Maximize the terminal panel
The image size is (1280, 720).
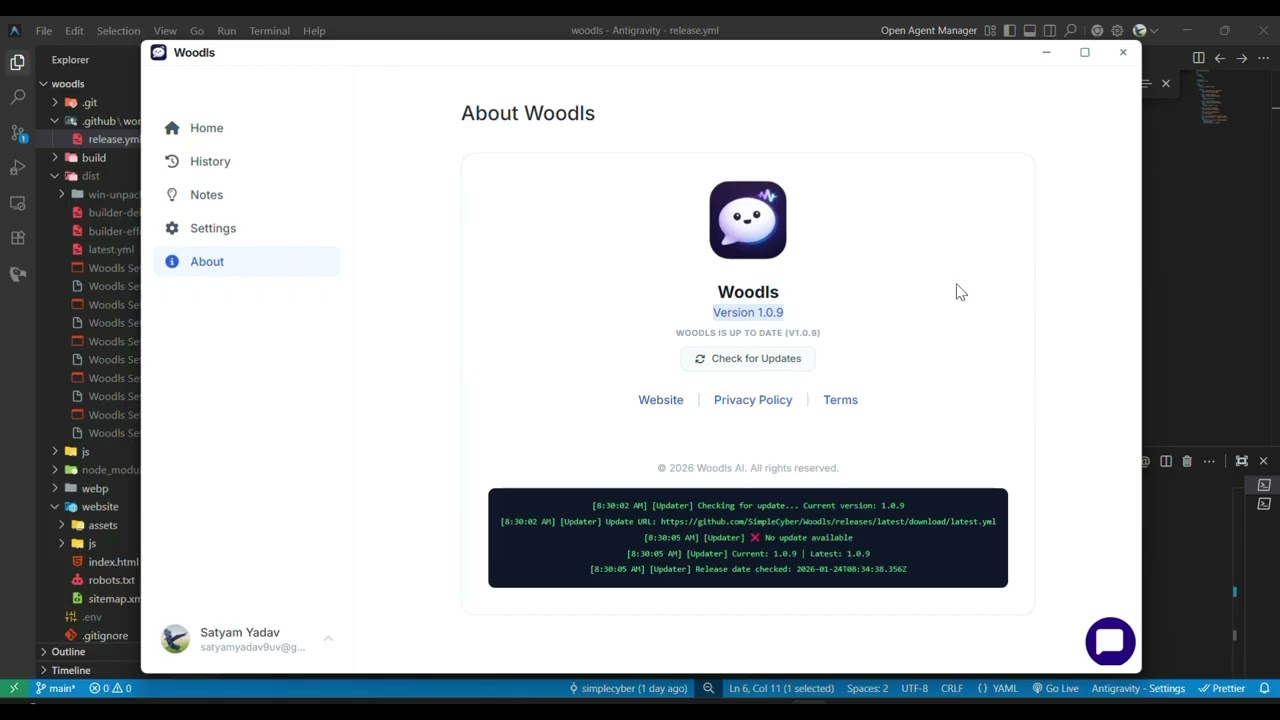pyautogui.click(x=1241, y=461)
